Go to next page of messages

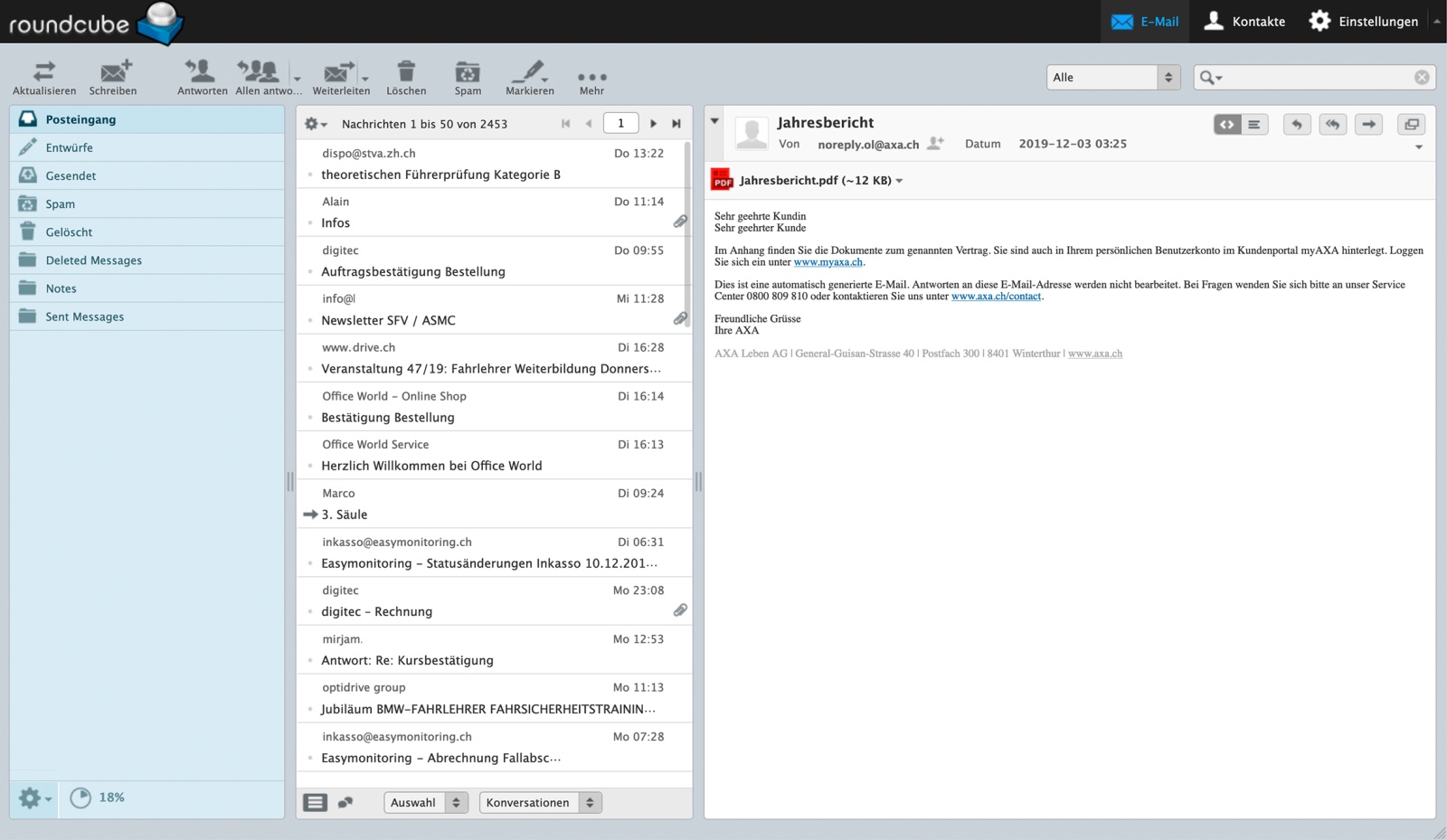[x=653, y=124]
